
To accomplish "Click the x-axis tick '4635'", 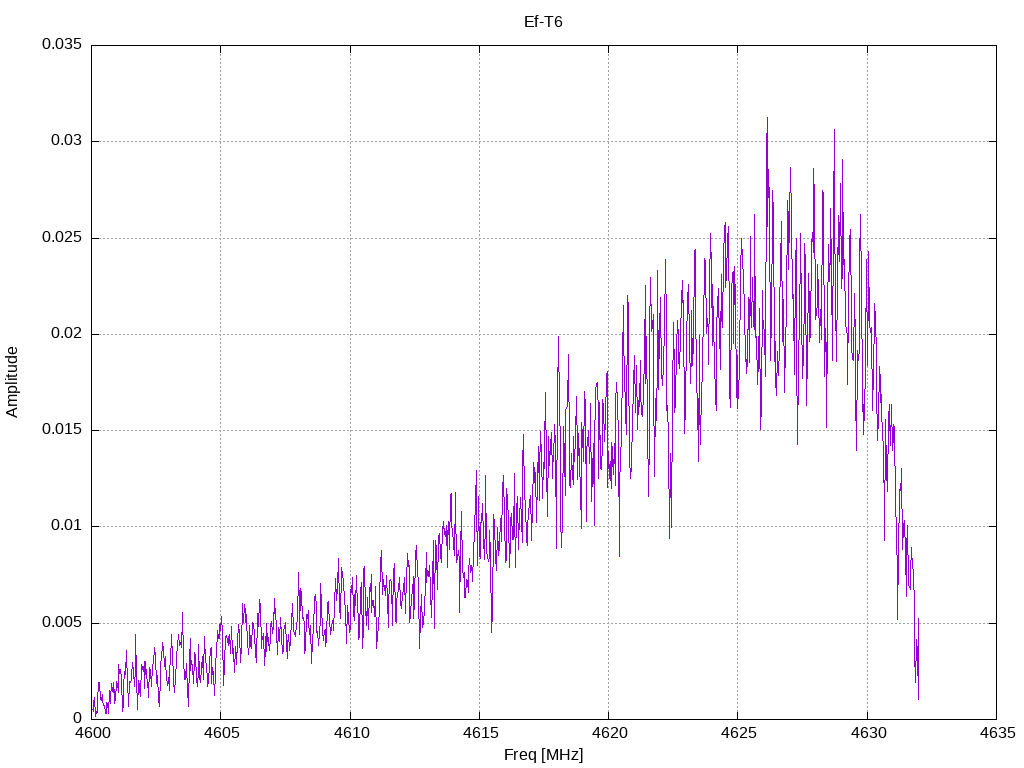I will (998, 733).
